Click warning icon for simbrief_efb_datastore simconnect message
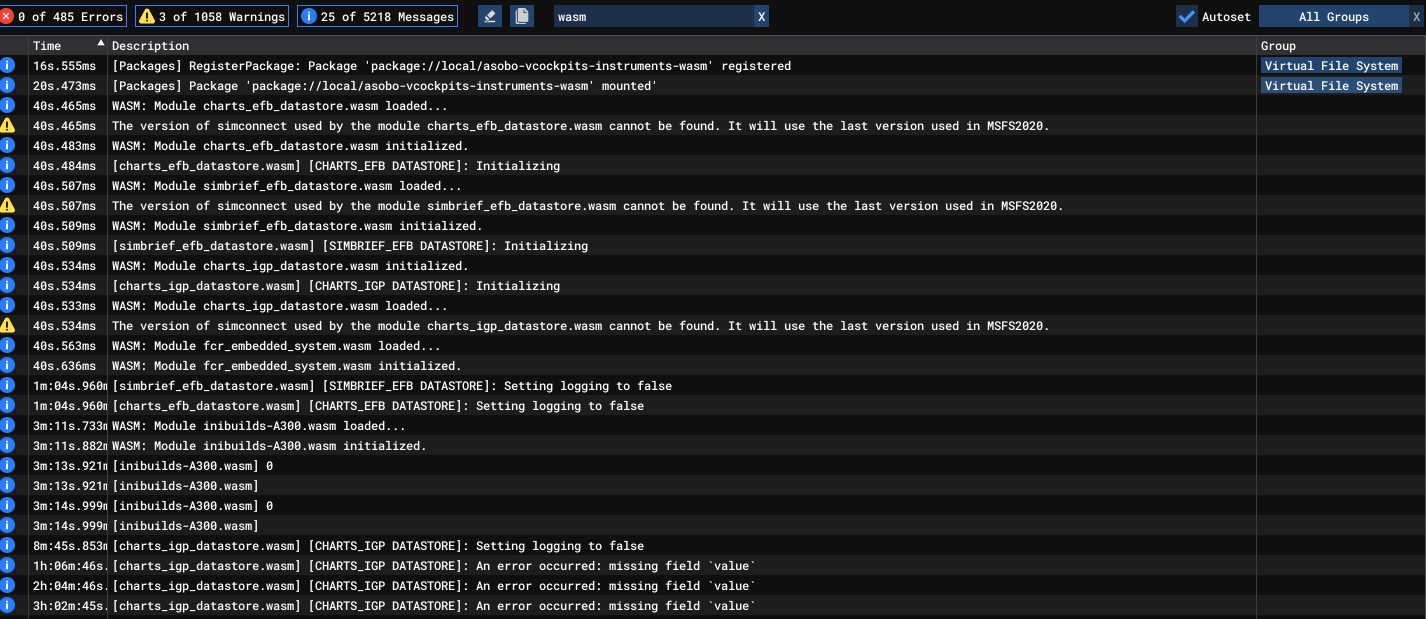This screenshot has height=619, width=1426. pyautogui.click(x=8, y=205)
